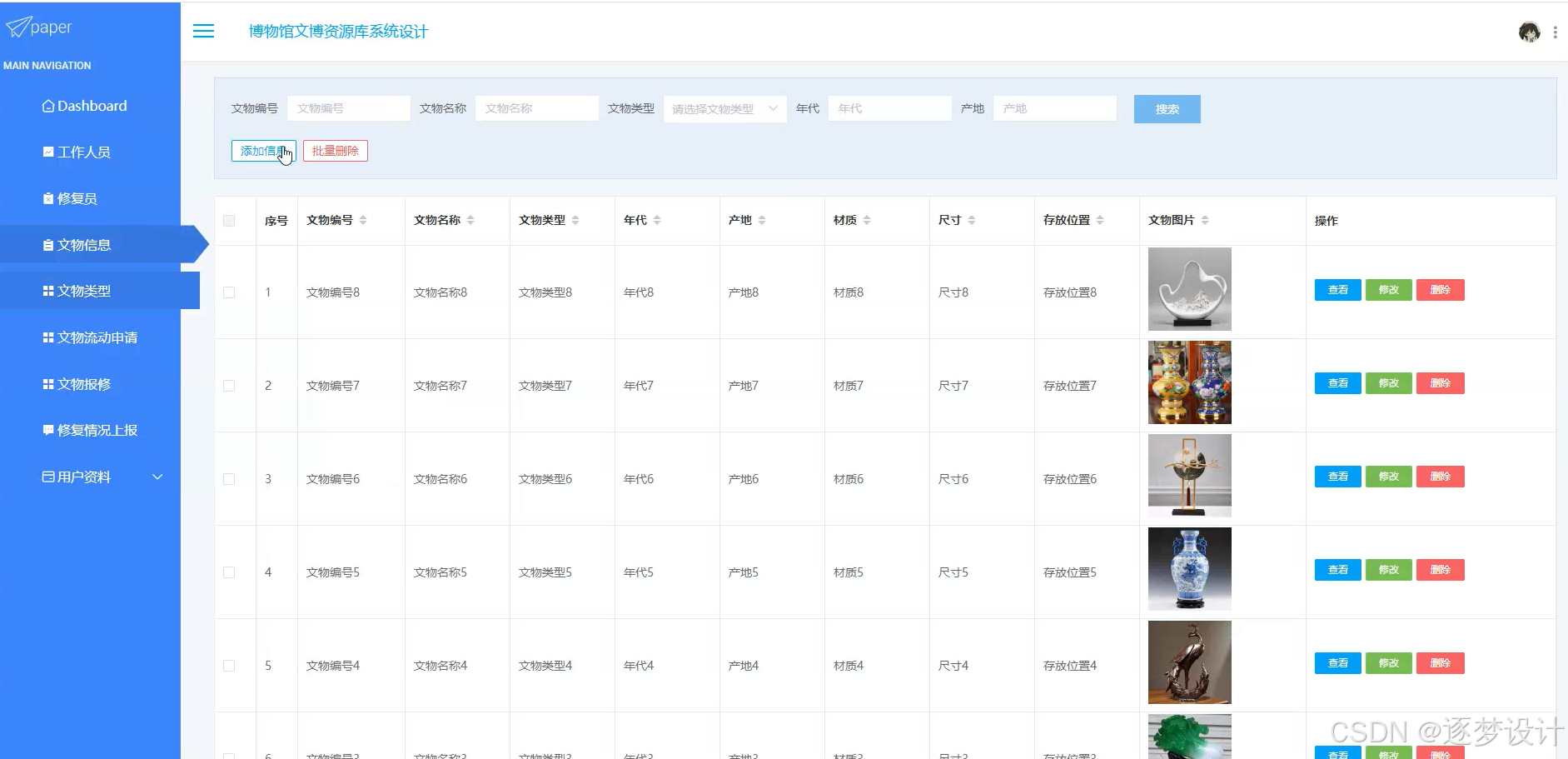This screenshot has height=759, width=1568.
Task: Sort by 文物名称 column arrows
Action: [x=470, y=220]
